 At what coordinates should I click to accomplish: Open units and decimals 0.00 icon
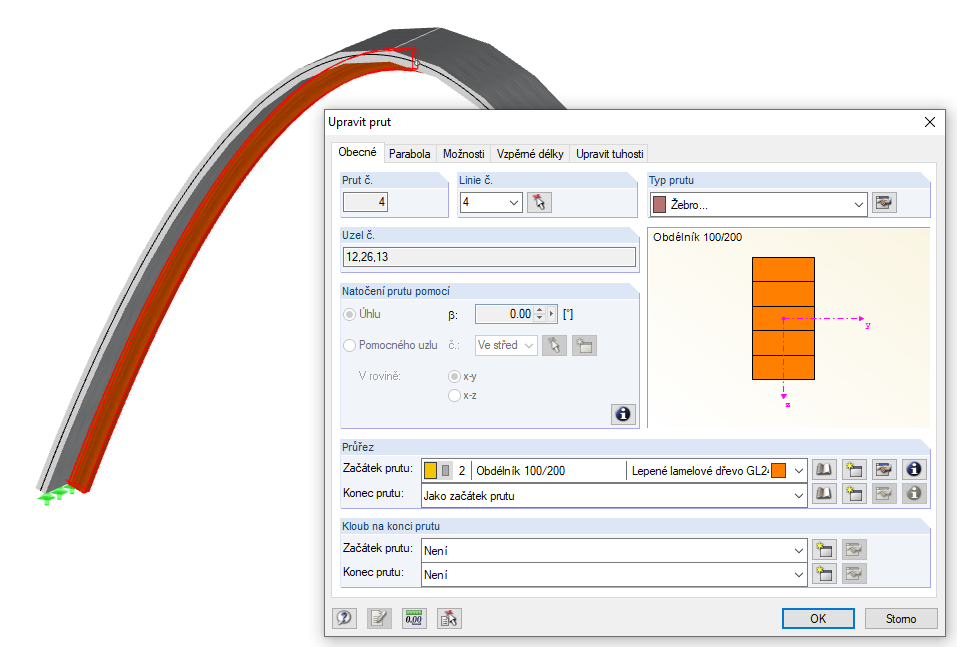(414, 618)
